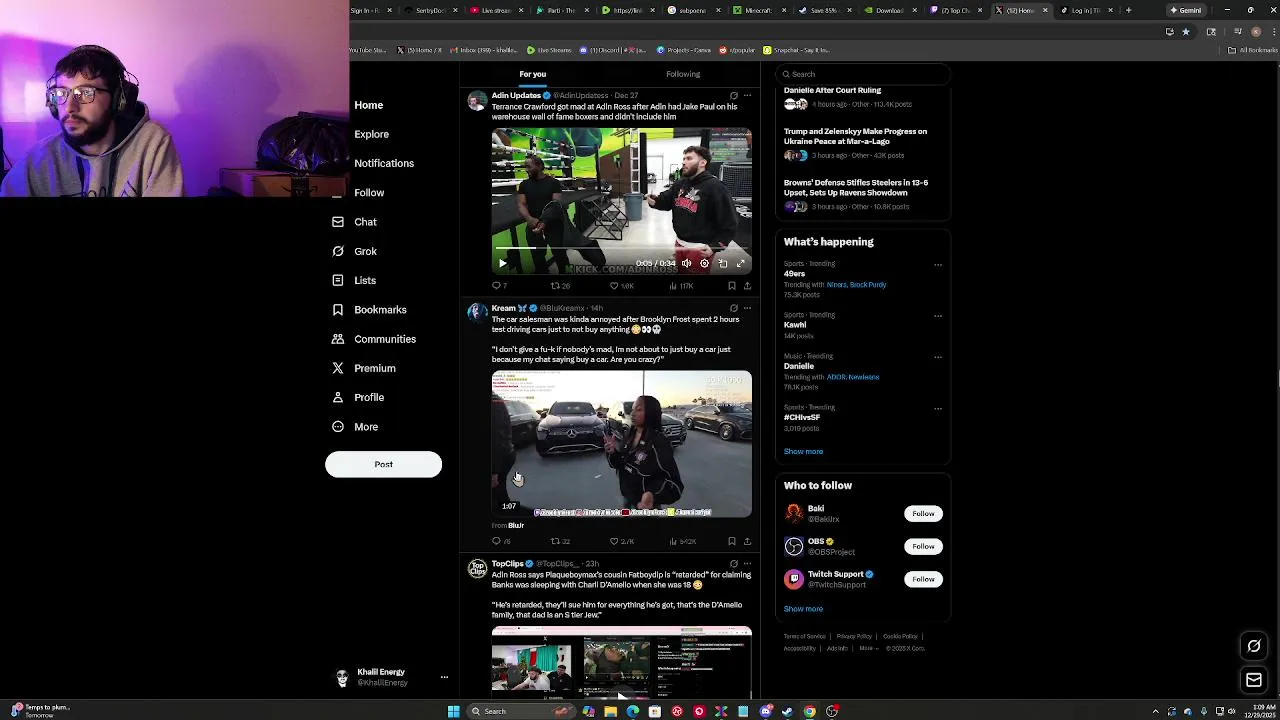Open more options on TopClips post

click(x=747, y=564)
